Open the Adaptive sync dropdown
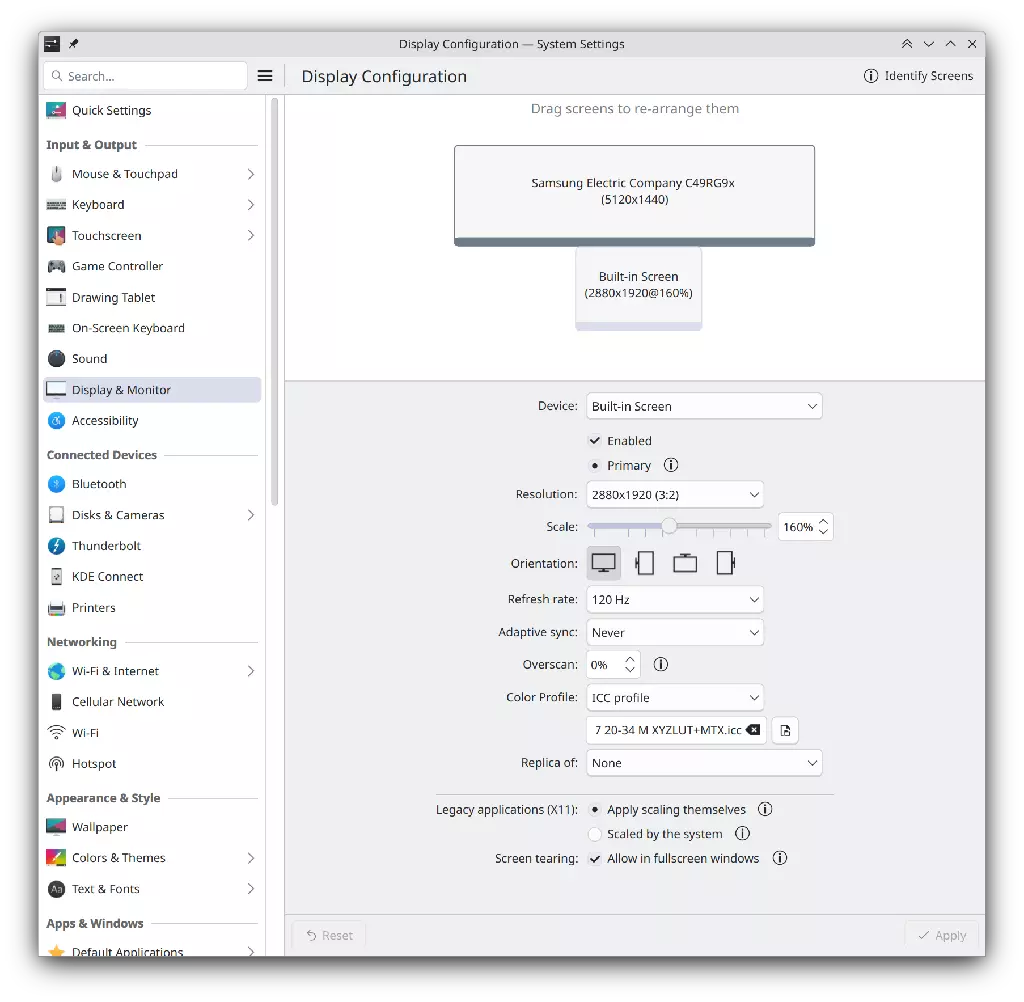Image resolution: width=1024 pixels, height=1002 pixels. [x=675, y=632]
